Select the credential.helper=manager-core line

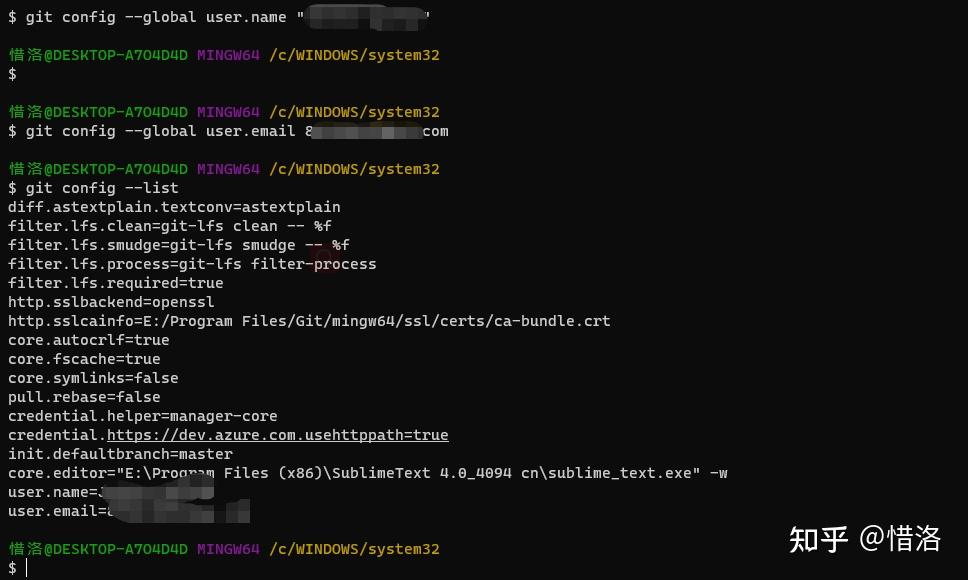click(142, 416)
